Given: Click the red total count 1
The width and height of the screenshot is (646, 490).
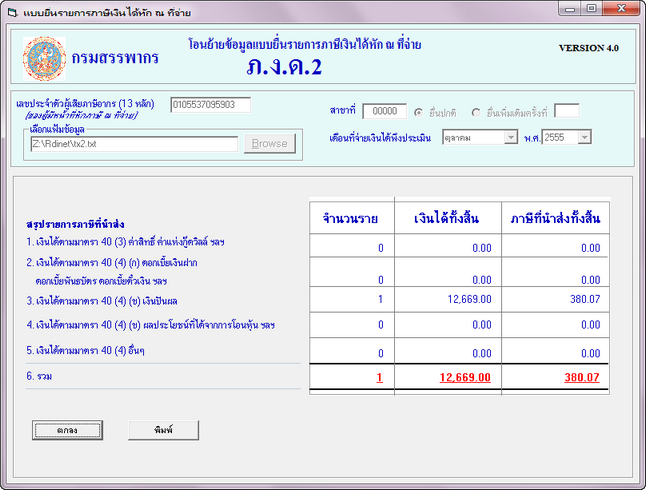Looking at the screenshot, I should click(379, 377).
